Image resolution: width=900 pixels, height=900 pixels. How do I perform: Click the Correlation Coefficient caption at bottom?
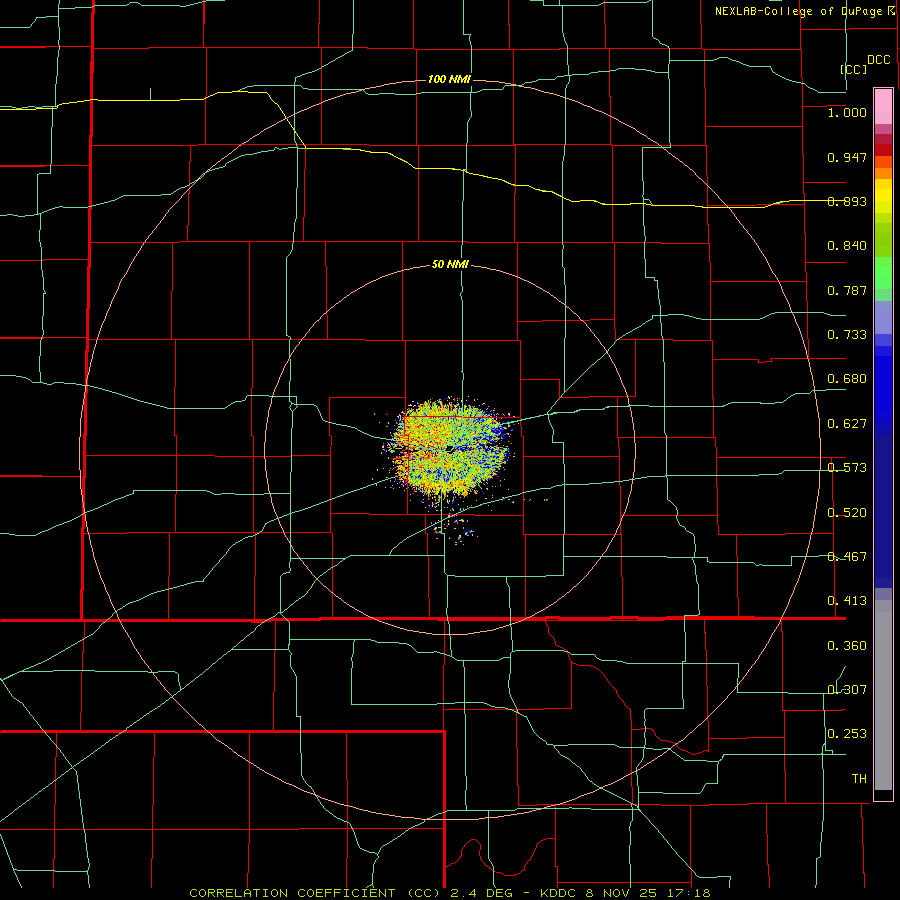point(450,893)
